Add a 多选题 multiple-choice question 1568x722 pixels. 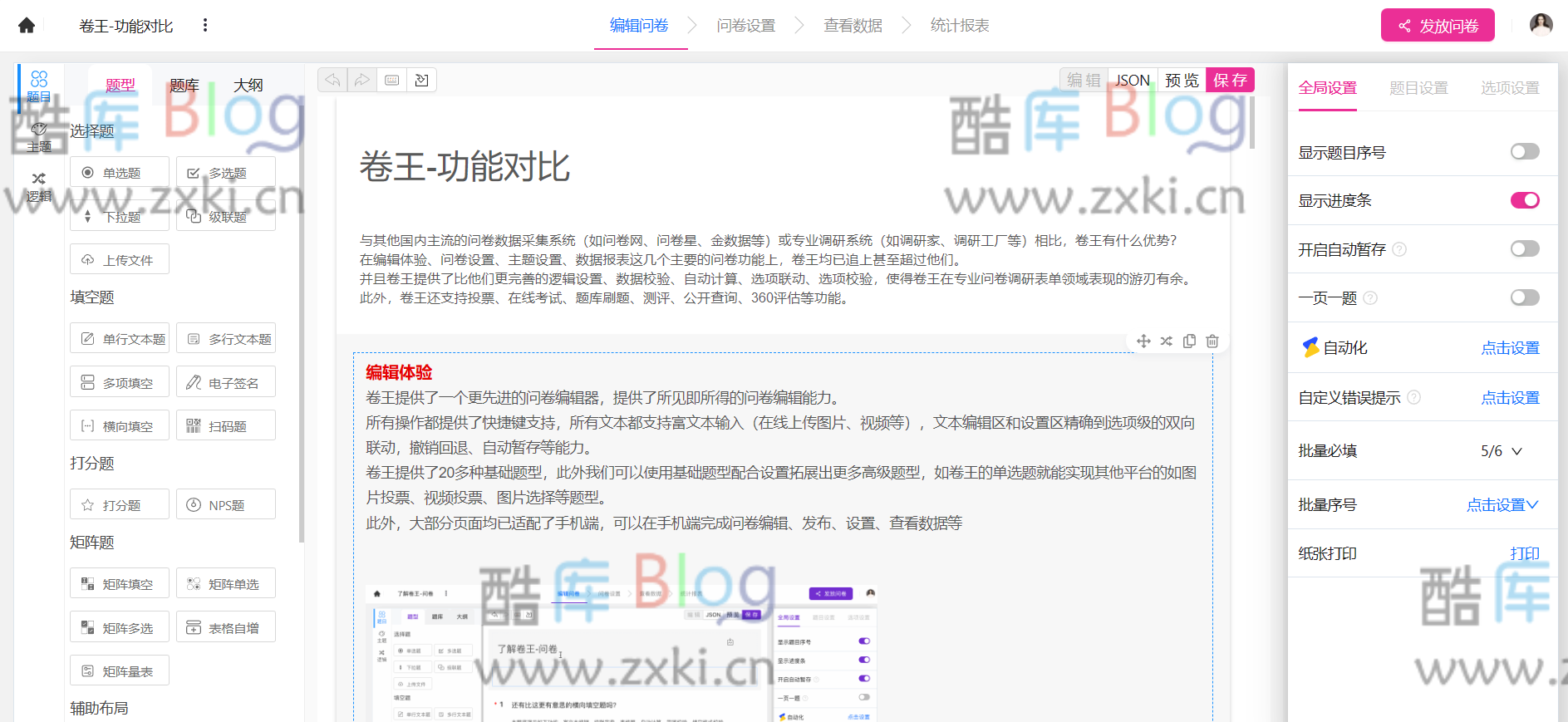point(226,173)
